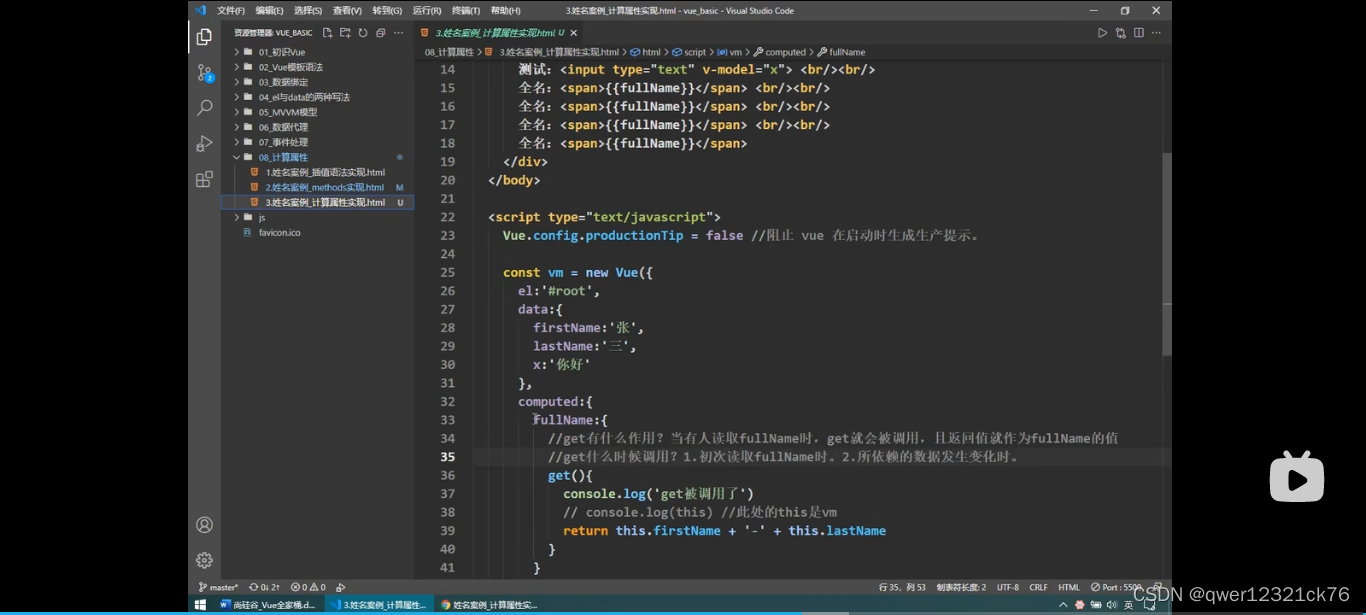
Task: Select the 3.姓名案例_计算属性实现.html editor tab
Action: [x=498, y=33]
